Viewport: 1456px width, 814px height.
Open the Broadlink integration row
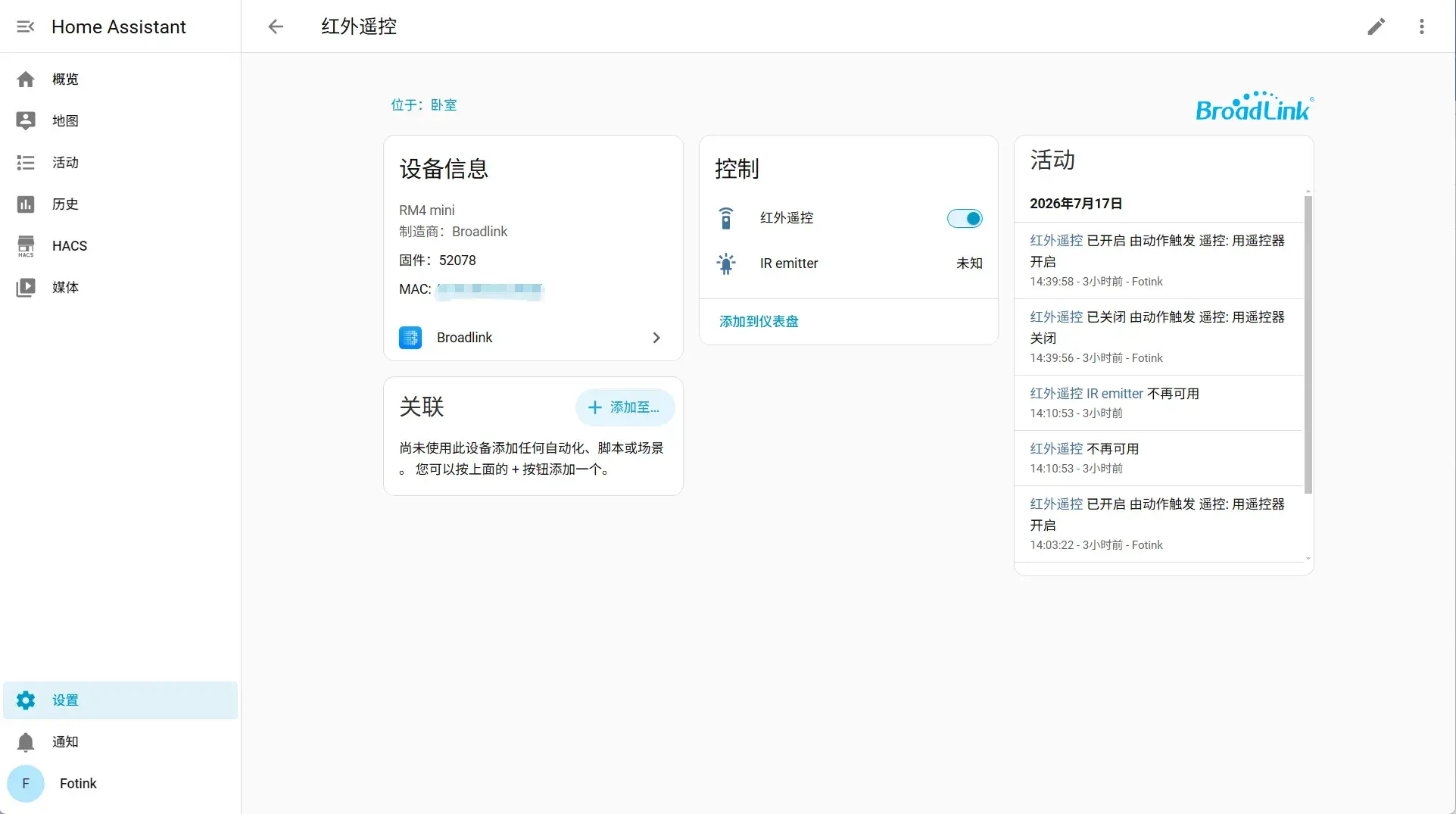click(x=533, y=338)
